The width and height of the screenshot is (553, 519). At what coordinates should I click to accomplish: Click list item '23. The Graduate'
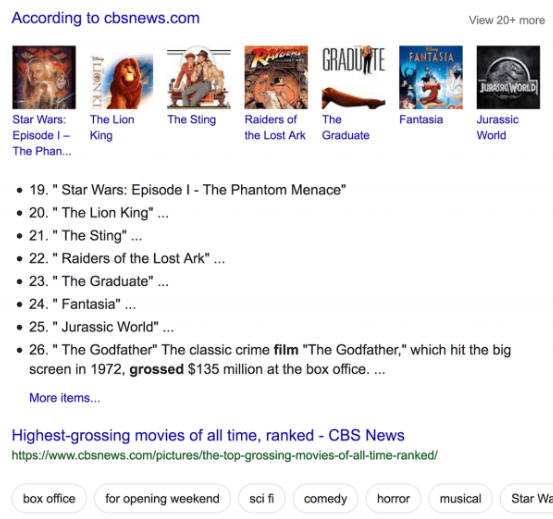(x=99, y=281)
